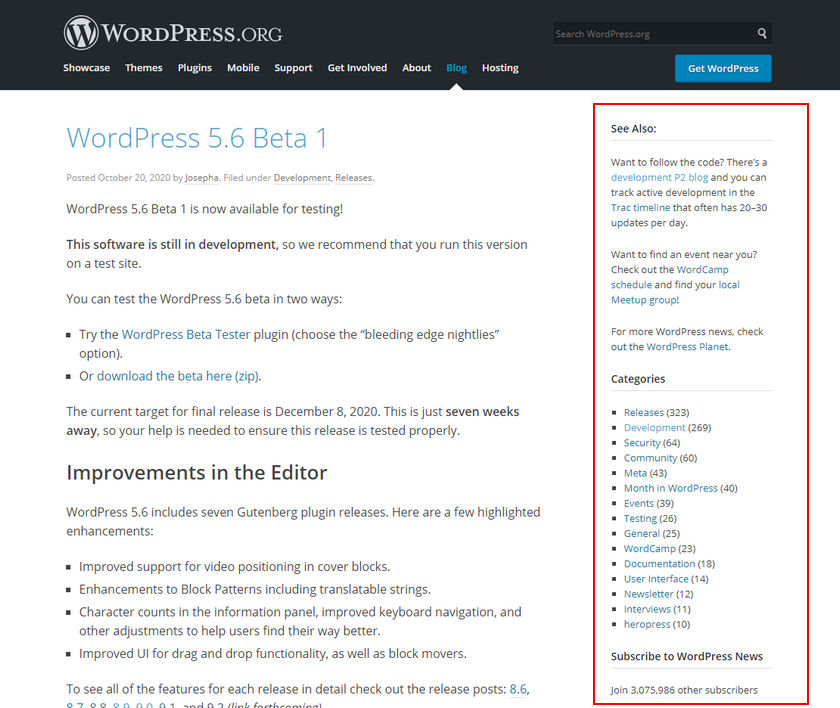Viewport: 840px width, 708px height.
Task: Open the Newsletter category link
Action: [649, 594]
